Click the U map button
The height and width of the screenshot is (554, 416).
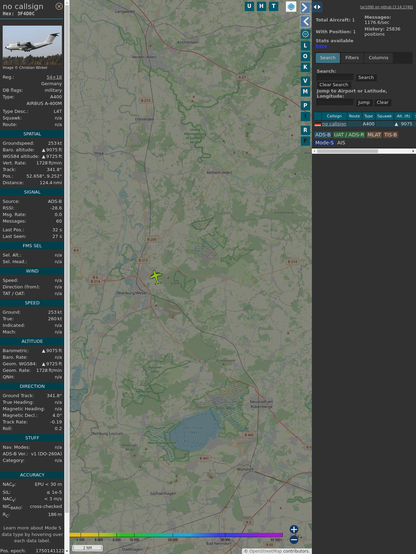249,6
